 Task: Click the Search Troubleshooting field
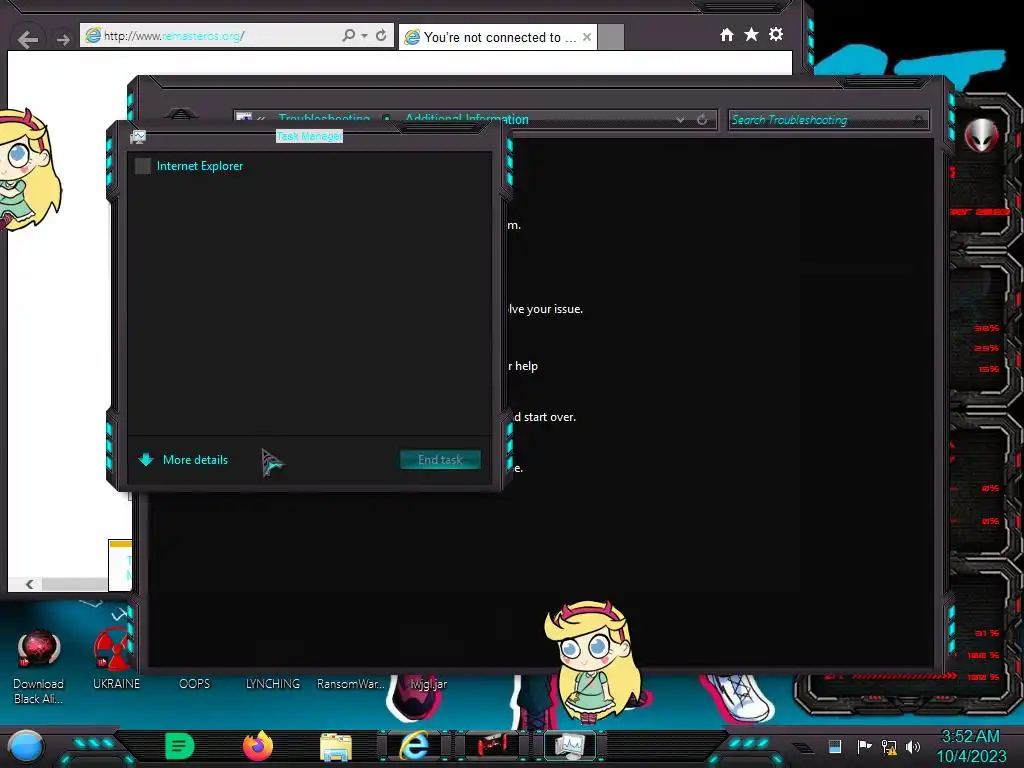pyautogui.click(x=828, y=120)
